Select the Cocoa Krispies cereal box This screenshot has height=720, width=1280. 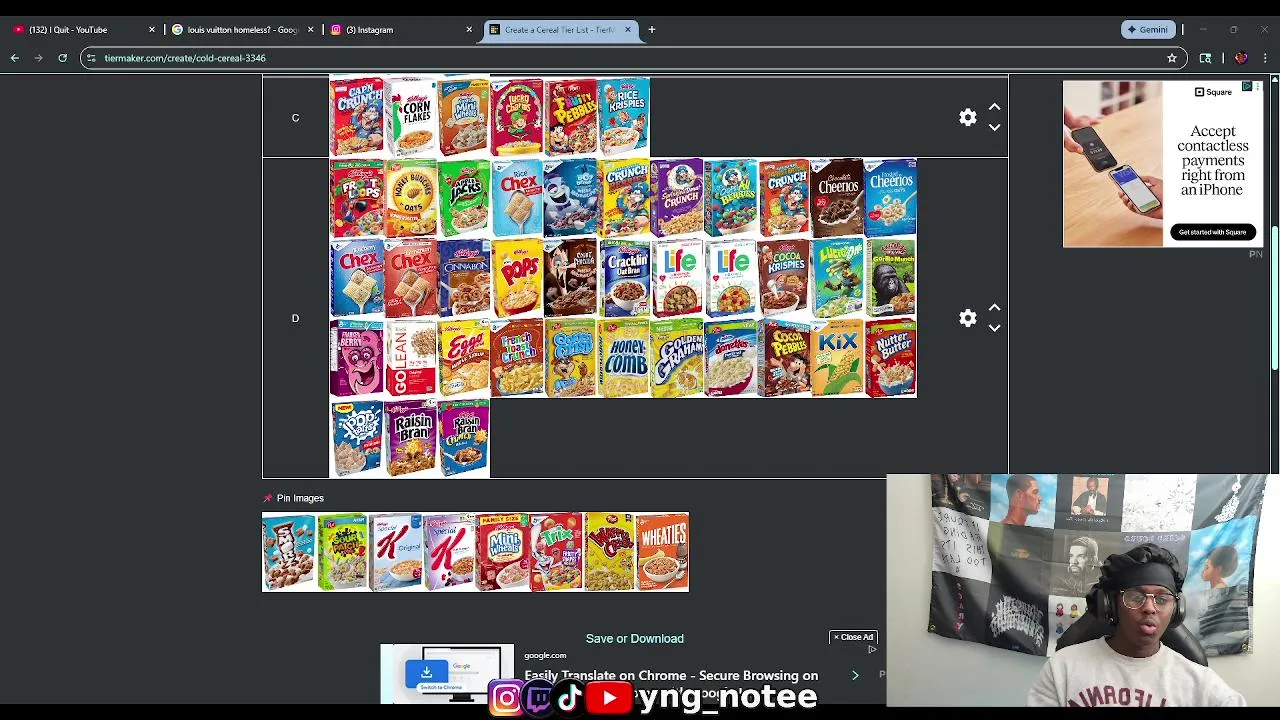tap(784, 278)
